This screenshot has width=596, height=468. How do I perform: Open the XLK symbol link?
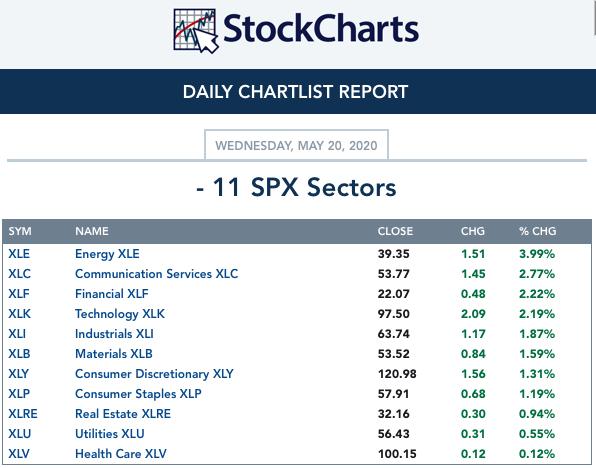click(19, 314)
